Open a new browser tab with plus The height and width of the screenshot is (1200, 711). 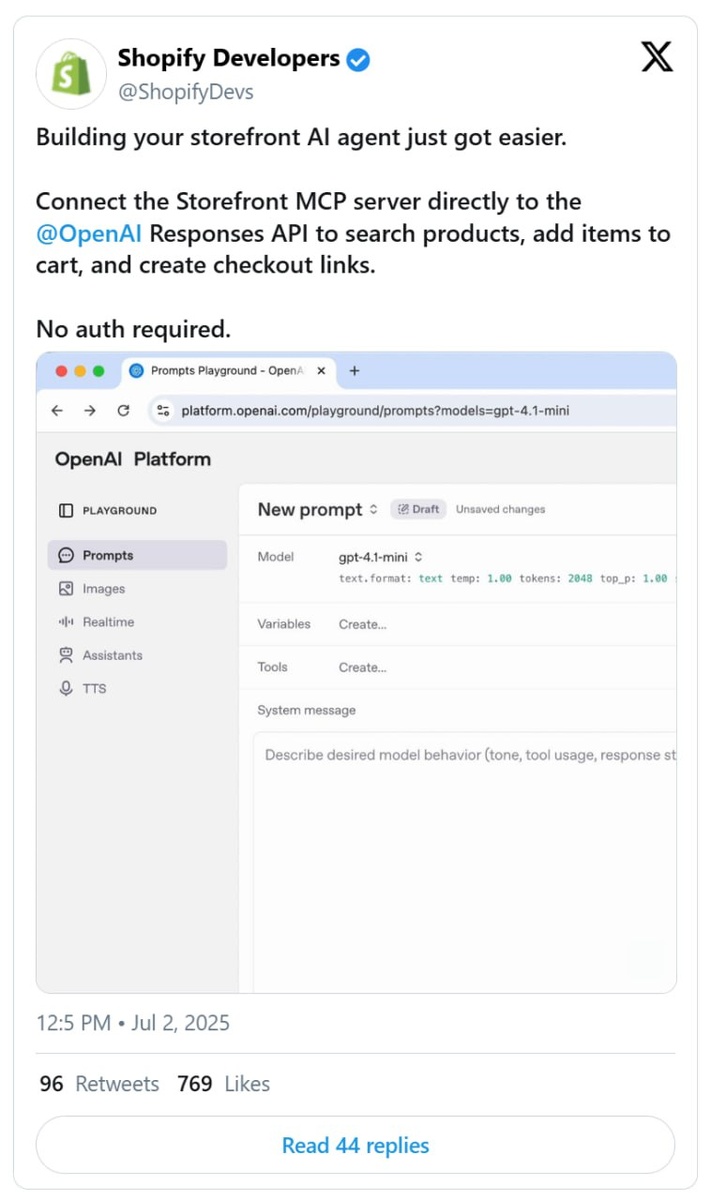(x=354, y=370)
